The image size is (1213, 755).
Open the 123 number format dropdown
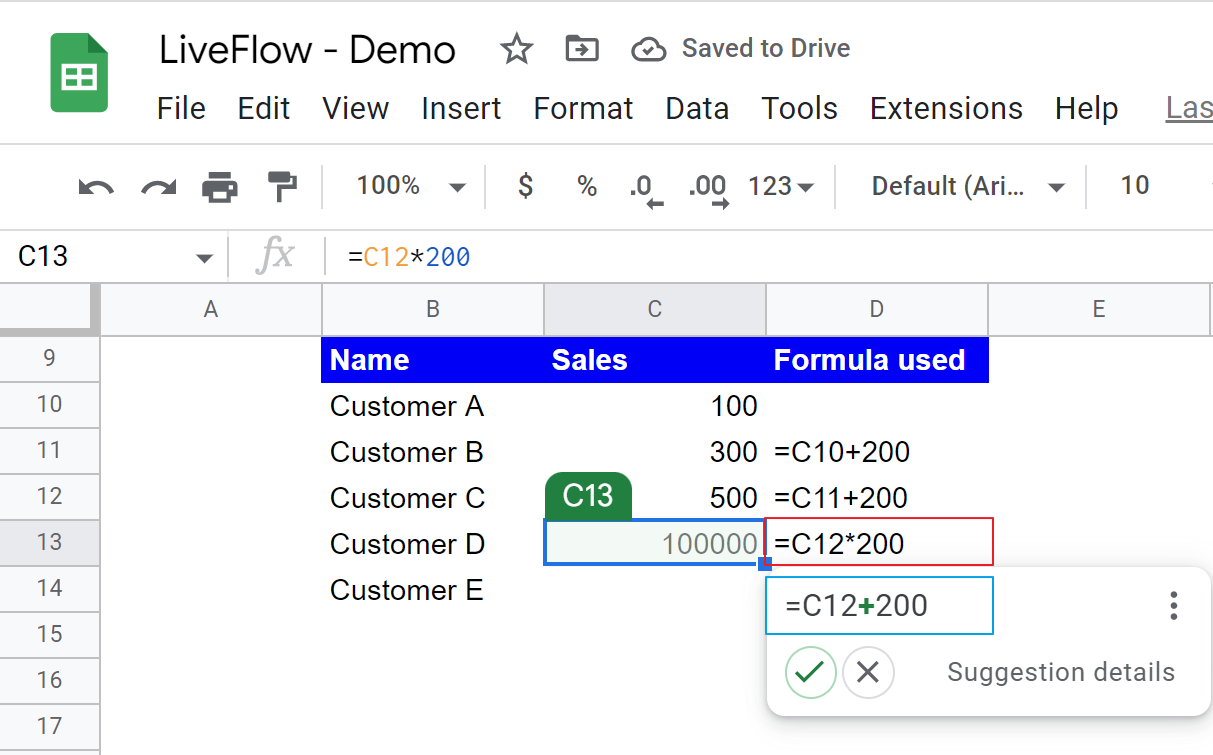pyautogui.click(x=781, y=186)
